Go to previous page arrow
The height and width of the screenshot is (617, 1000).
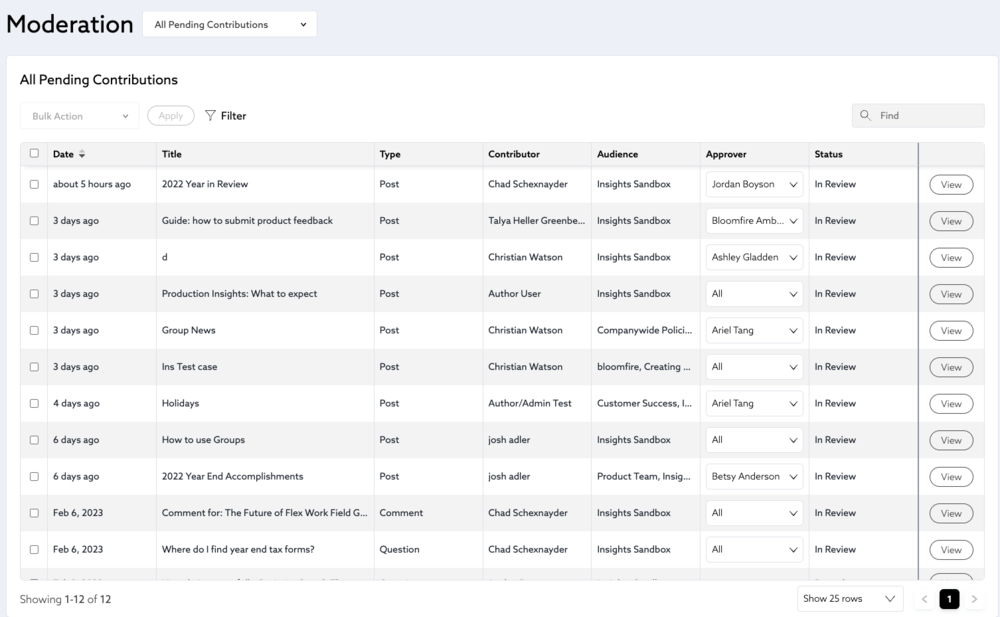coord(924,599)
